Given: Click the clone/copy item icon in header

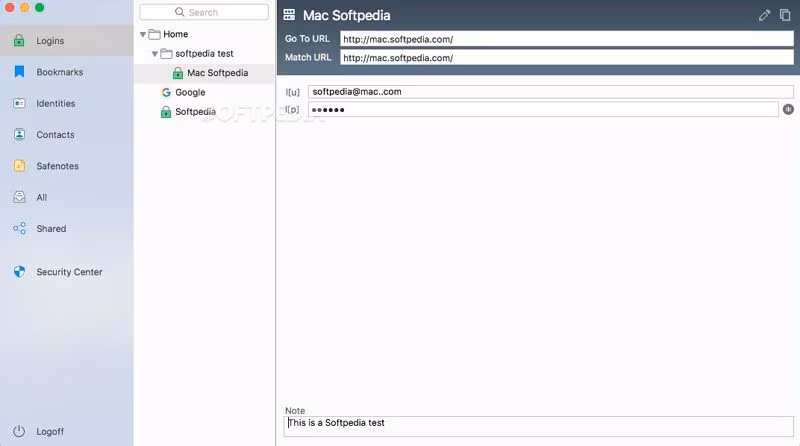Looking at the screenshot, I should [x=785, y=15].
